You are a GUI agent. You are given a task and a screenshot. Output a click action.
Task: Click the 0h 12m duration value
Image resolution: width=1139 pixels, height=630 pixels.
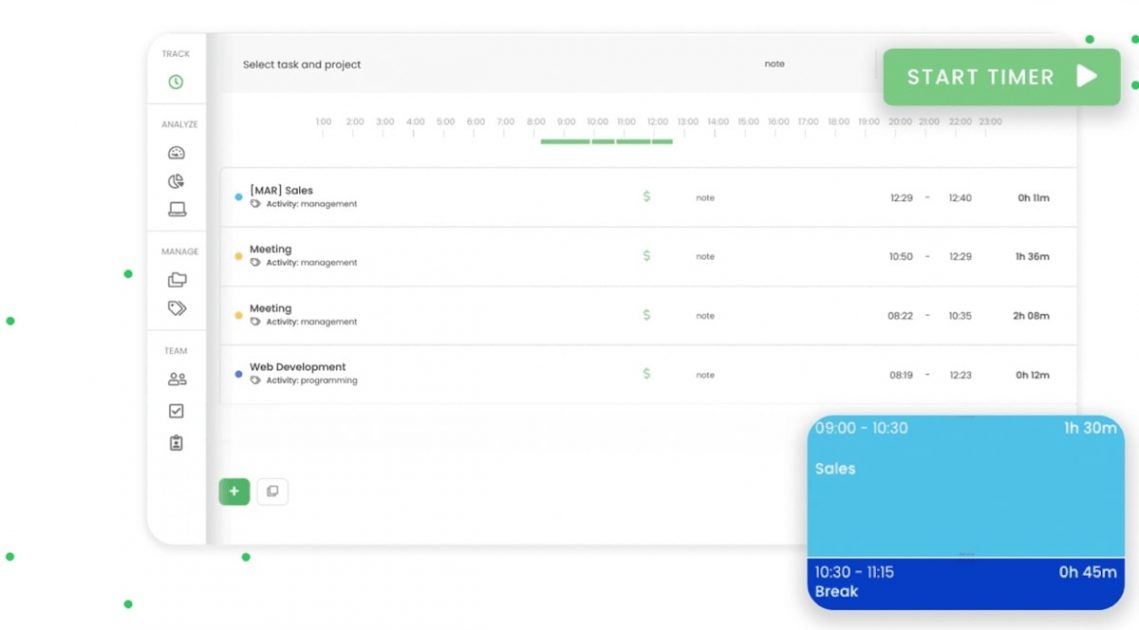1032,375
